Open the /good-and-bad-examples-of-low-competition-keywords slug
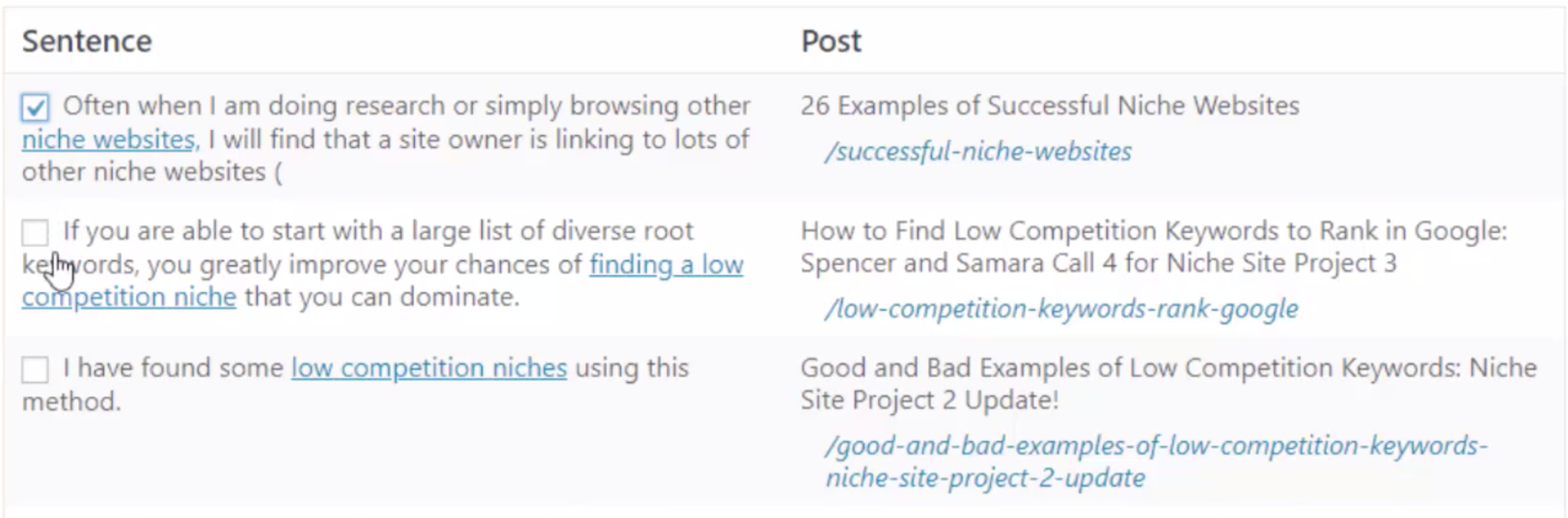This screenshot has width=1568, height=518. point(1156,461)
